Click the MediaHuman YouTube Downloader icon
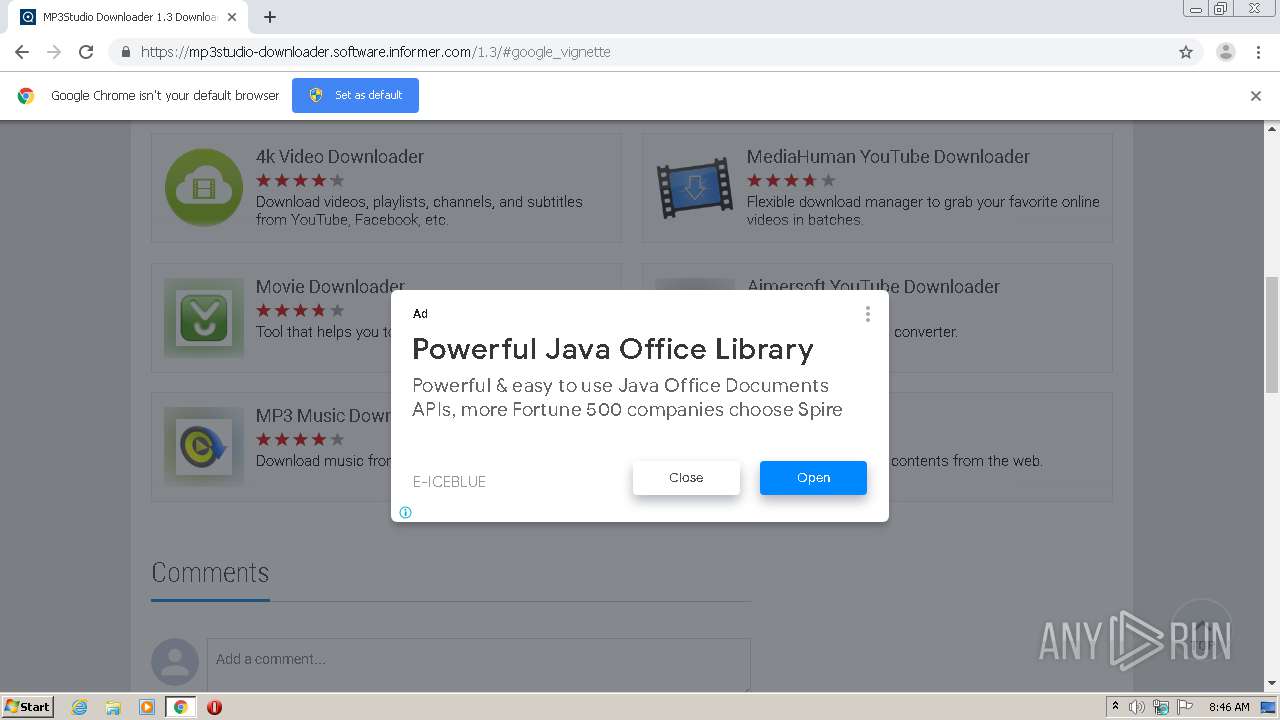This screenshot has width=1280, height=720. point(694,187)
